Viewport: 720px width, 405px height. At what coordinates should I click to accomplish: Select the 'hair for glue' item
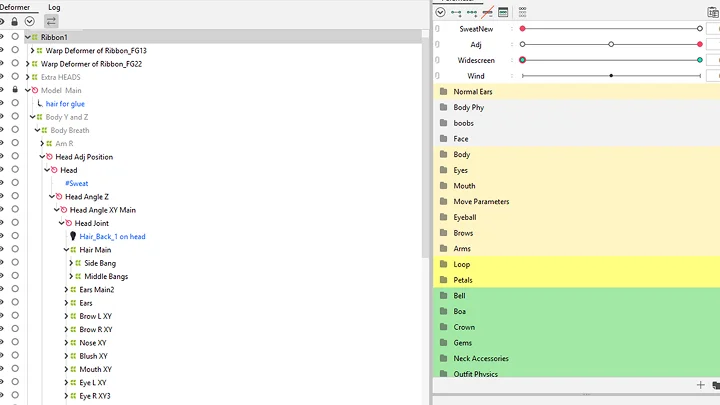click(x=65, y=104)
